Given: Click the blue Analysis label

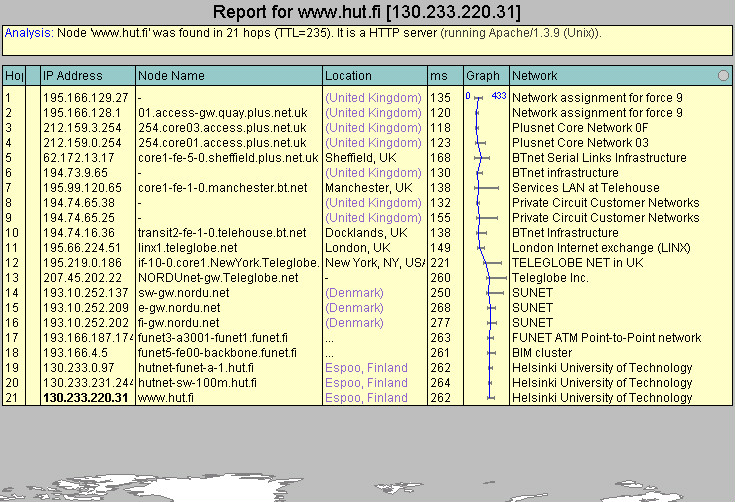Looking at the screenshot, I should 29,33.
